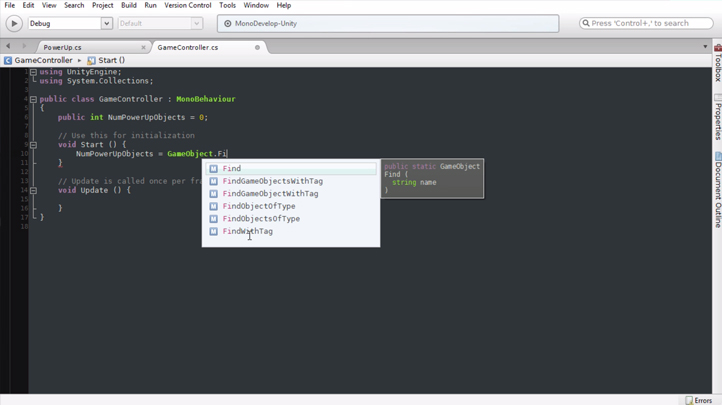Click the Find signature tooltip

[x=432, y=179]
